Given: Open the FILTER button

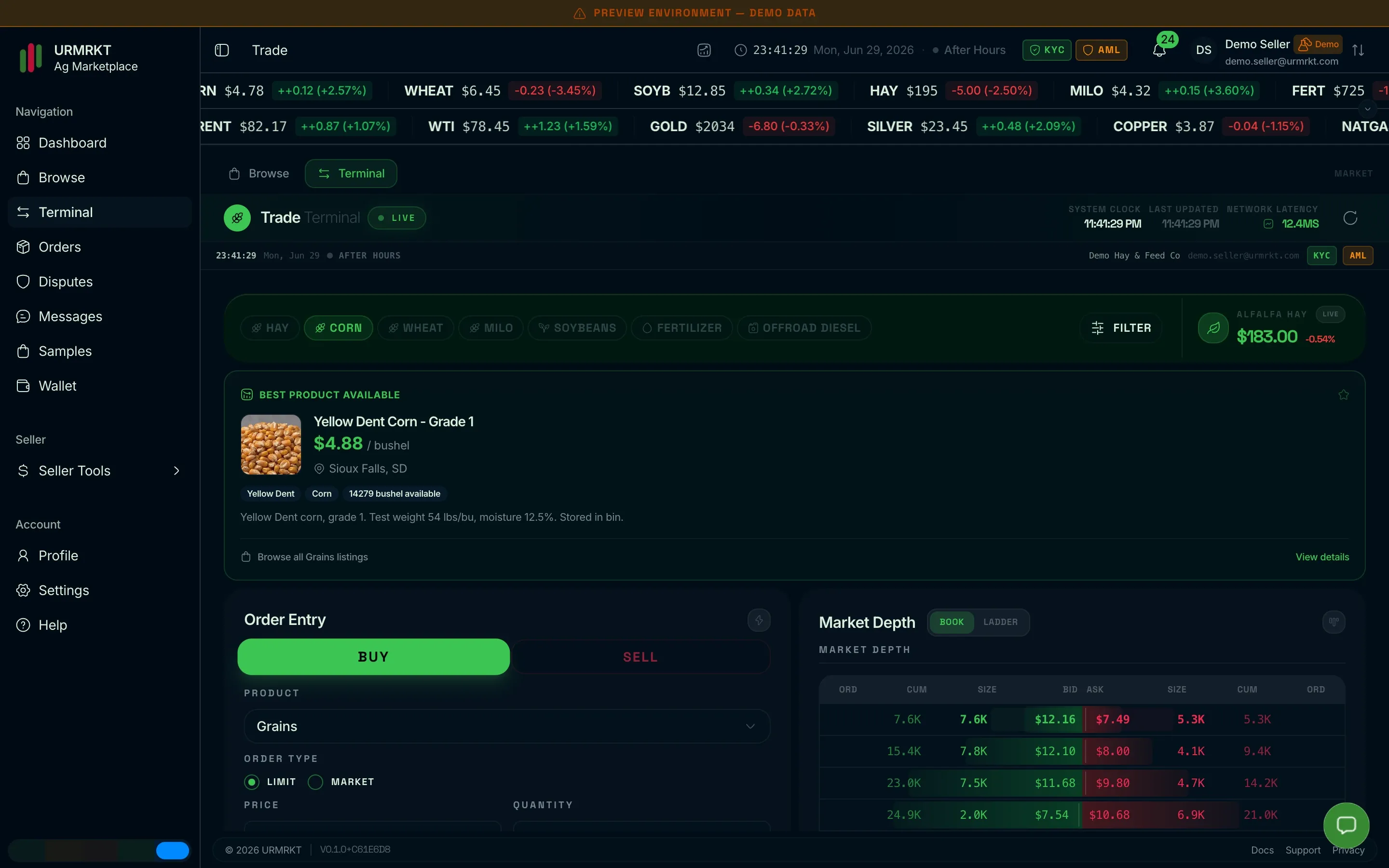Looking at the screenshot, I should tap(1121, 328).
